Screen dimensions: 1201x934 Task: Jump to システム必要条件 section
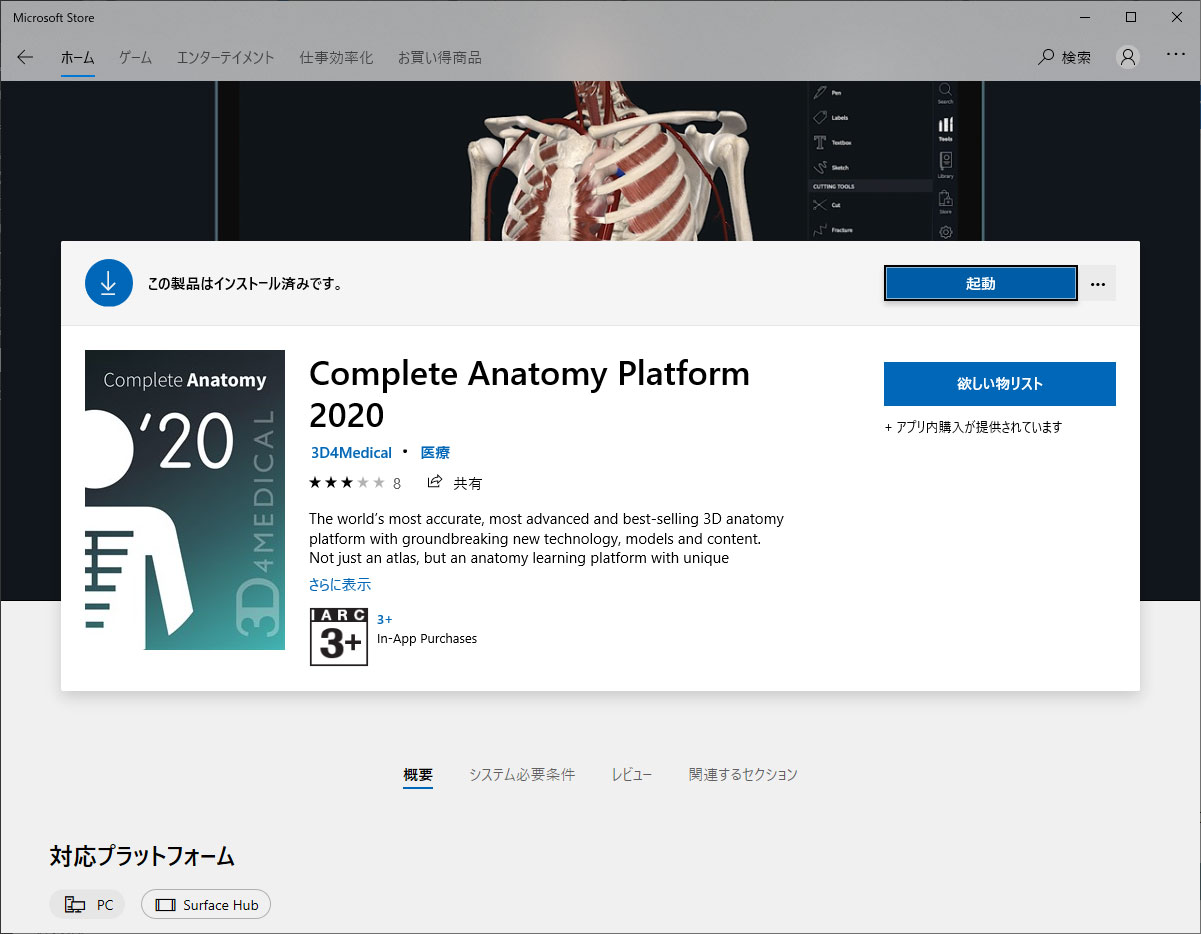click(522, 774)
